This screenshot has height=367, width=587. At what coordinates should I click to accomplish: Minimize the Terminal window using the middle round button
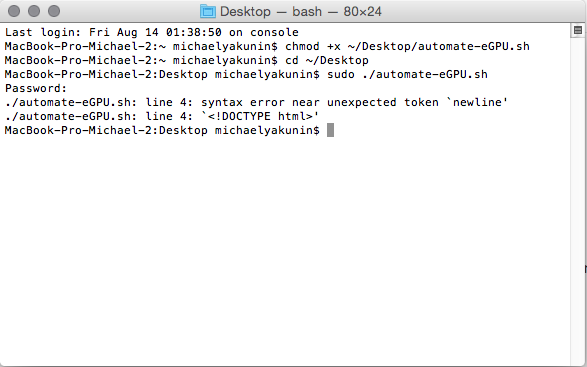tap(34, 11)
